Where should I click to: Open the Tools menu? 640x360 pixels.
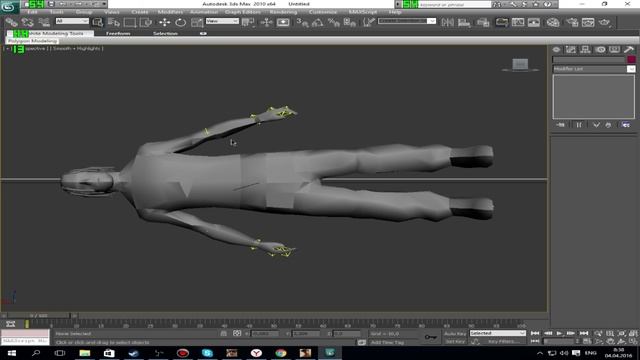coord(56,12)
